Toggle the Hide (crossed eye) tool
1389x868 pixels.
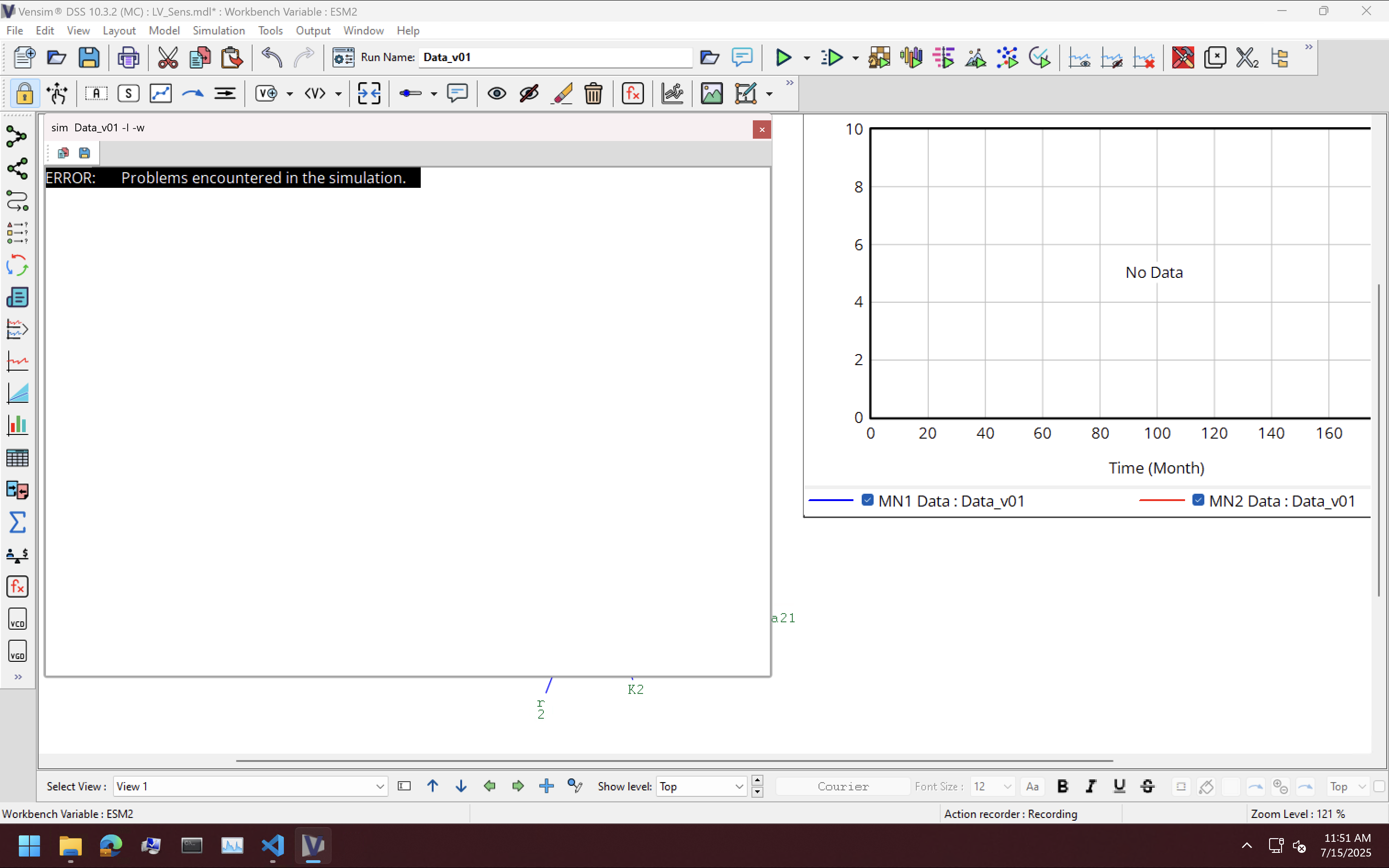click(x=529, y=93)
